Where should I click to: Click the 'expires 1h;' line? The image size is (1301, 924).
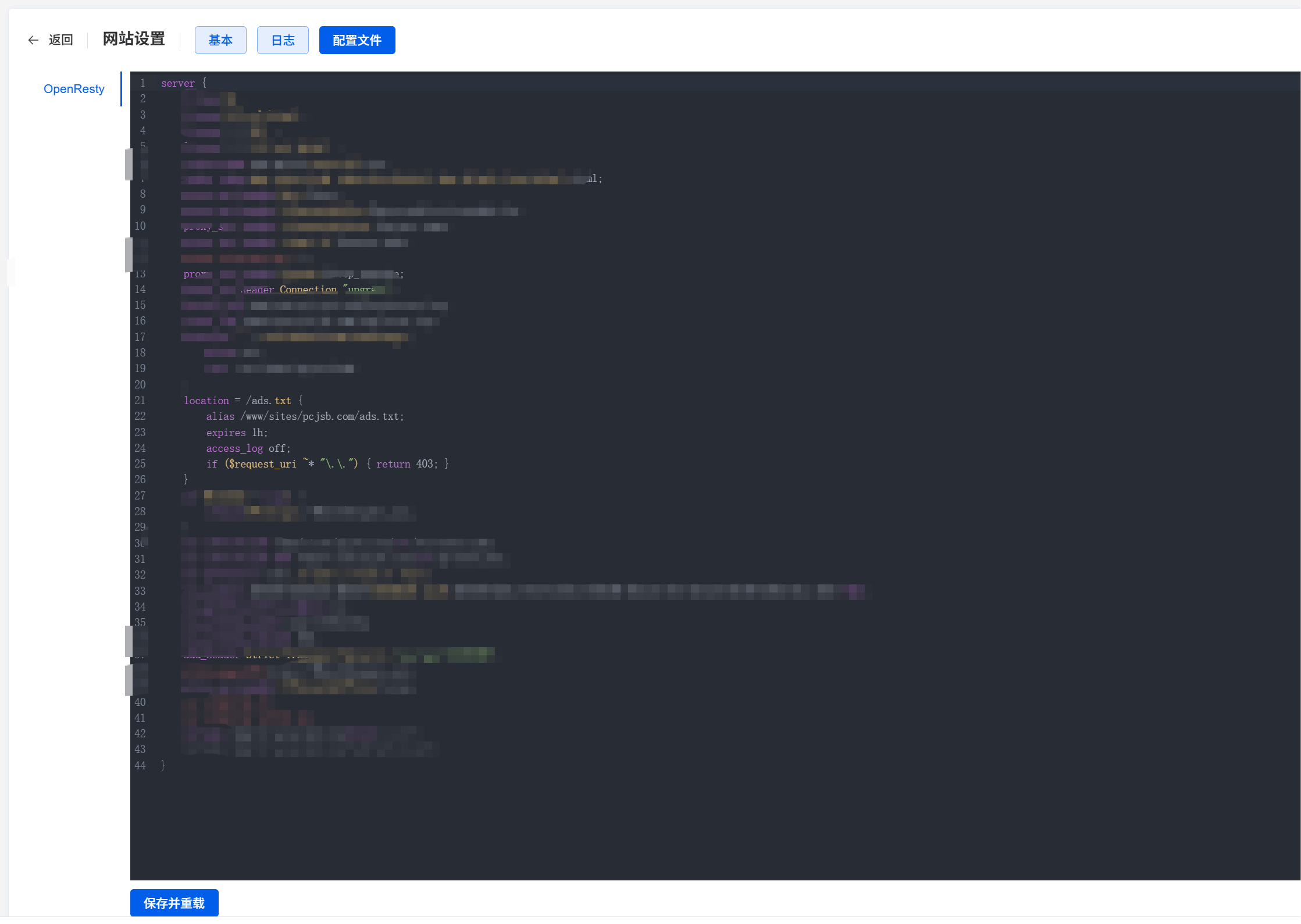[x=237, y=433]
